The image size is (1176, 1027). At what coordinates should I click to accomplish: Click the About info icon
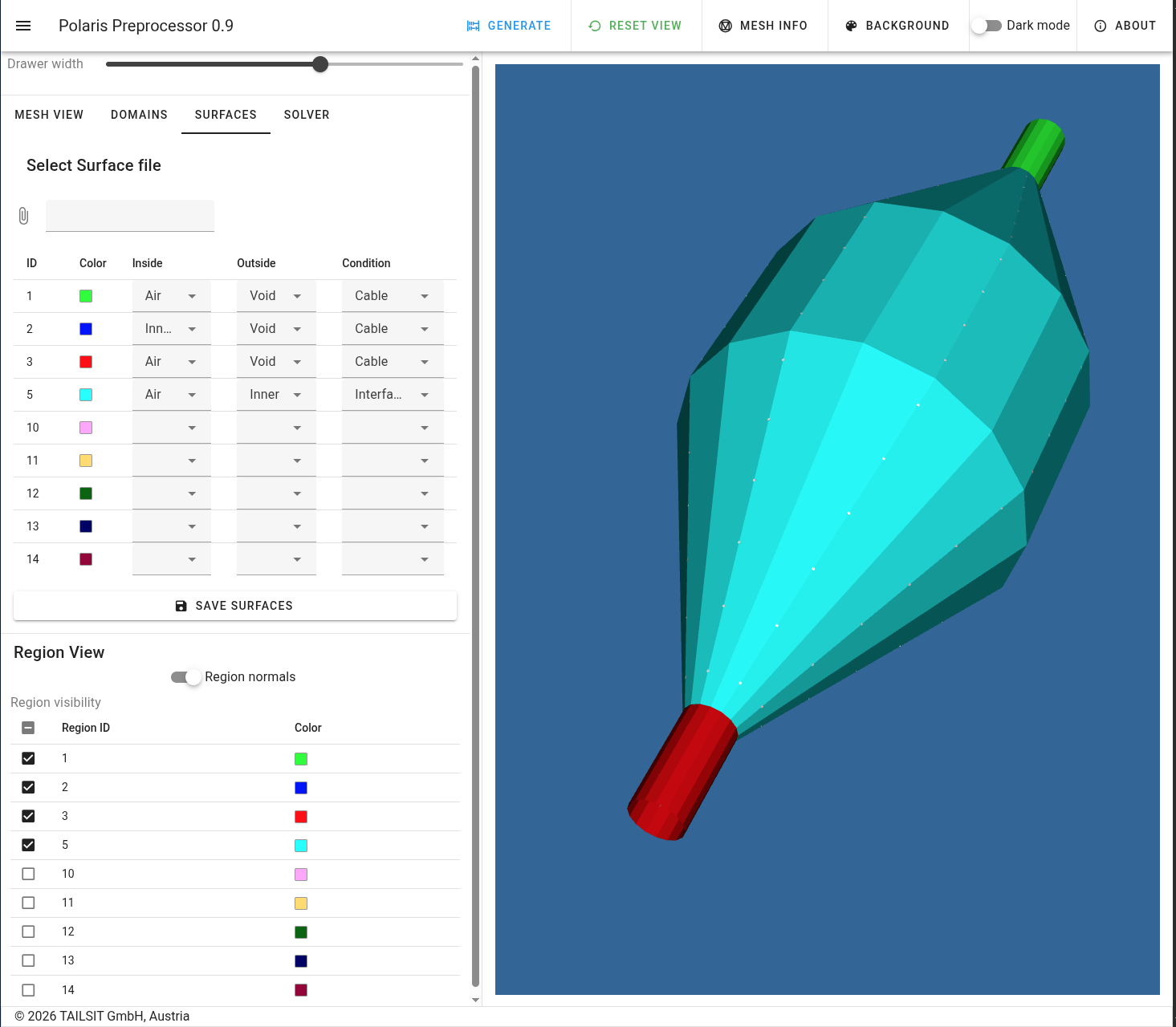(x=1101, y=26)
